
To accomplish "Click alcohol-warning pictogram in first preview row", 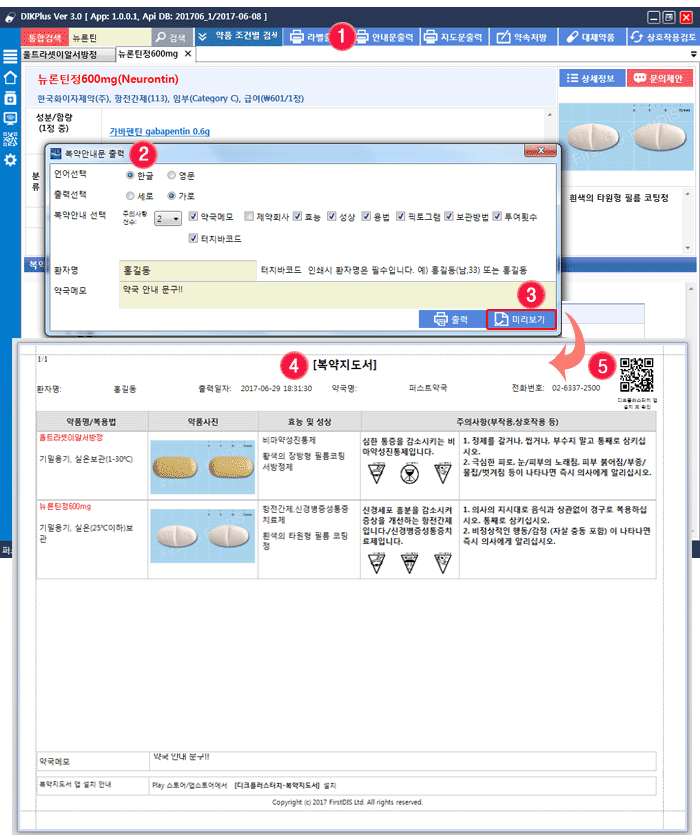I will click(410, 474).
